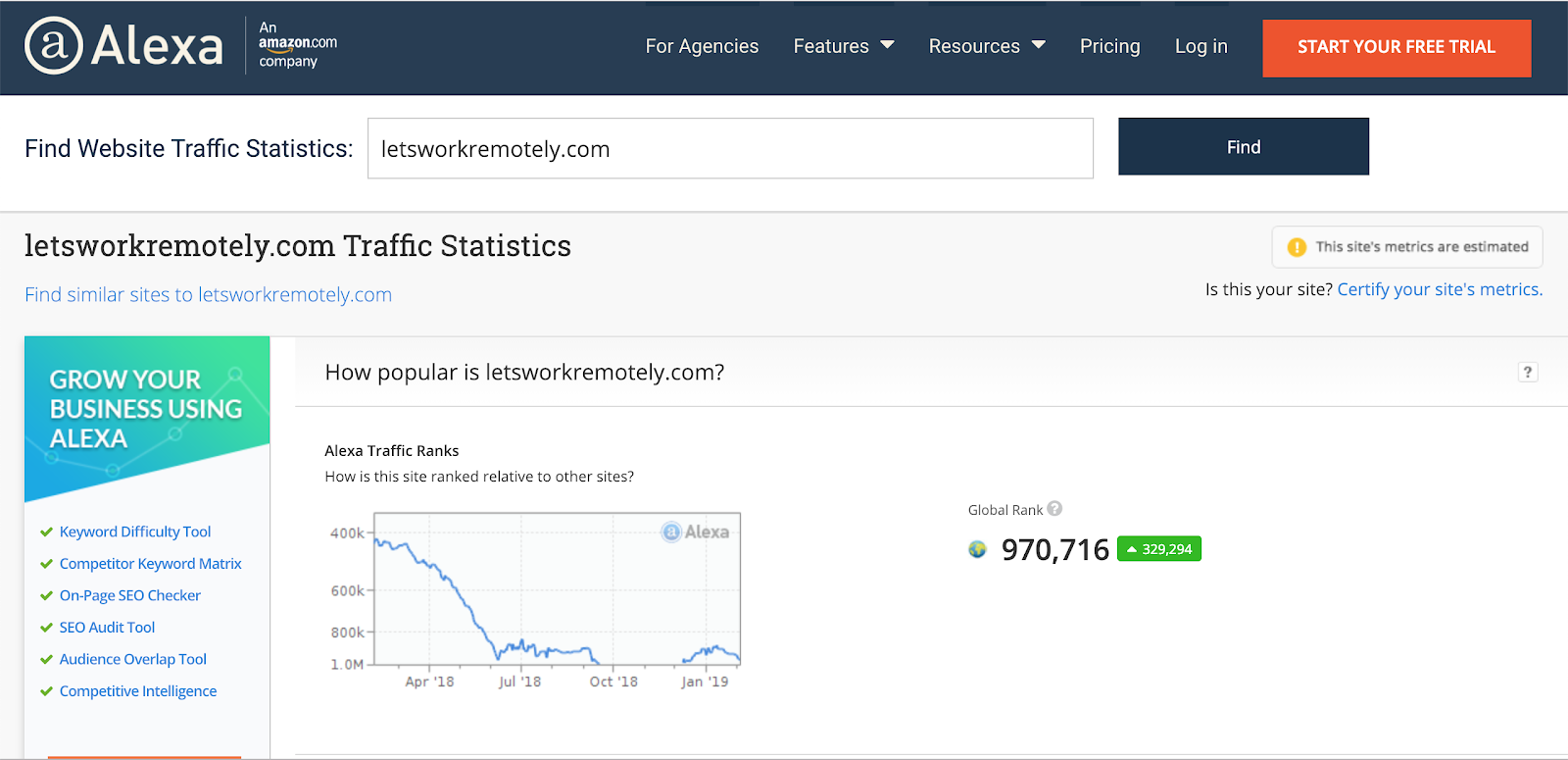This screenshot has width=1568, height=760.
Task: Click the Global Rank label
Action: [1005, 510]
